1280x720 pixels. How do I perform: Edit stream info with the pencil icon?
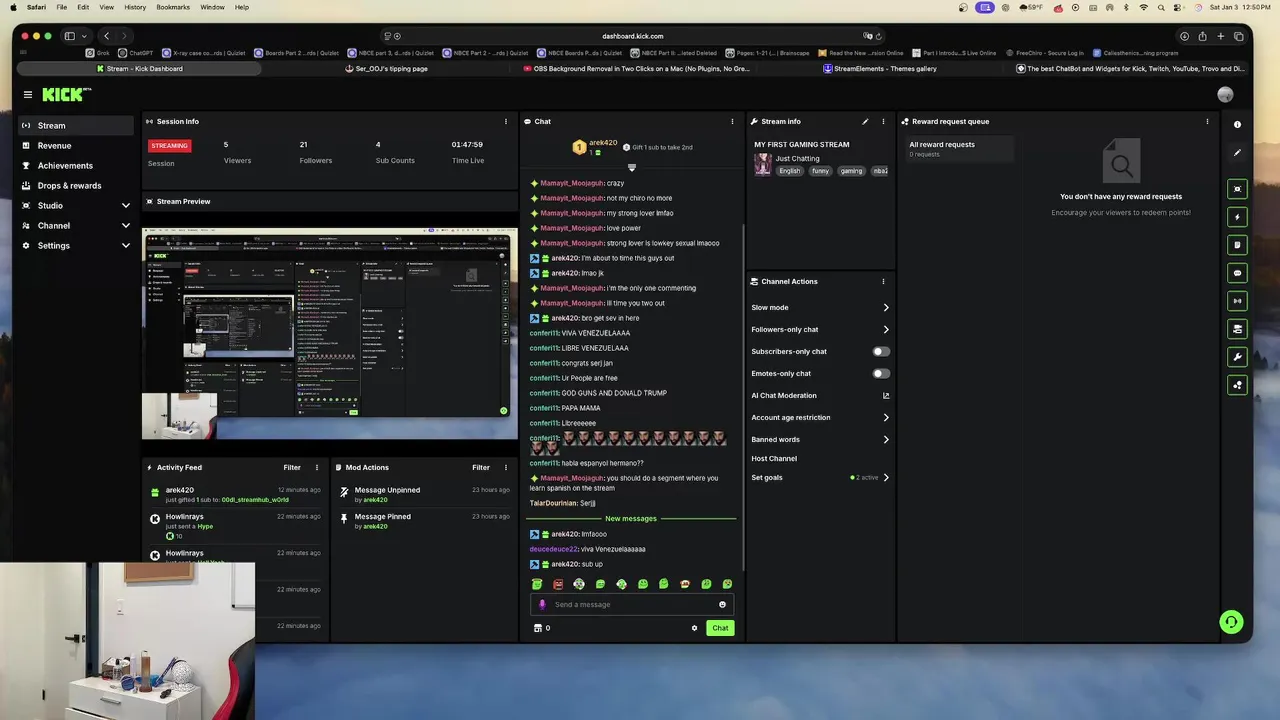[865, 122]
